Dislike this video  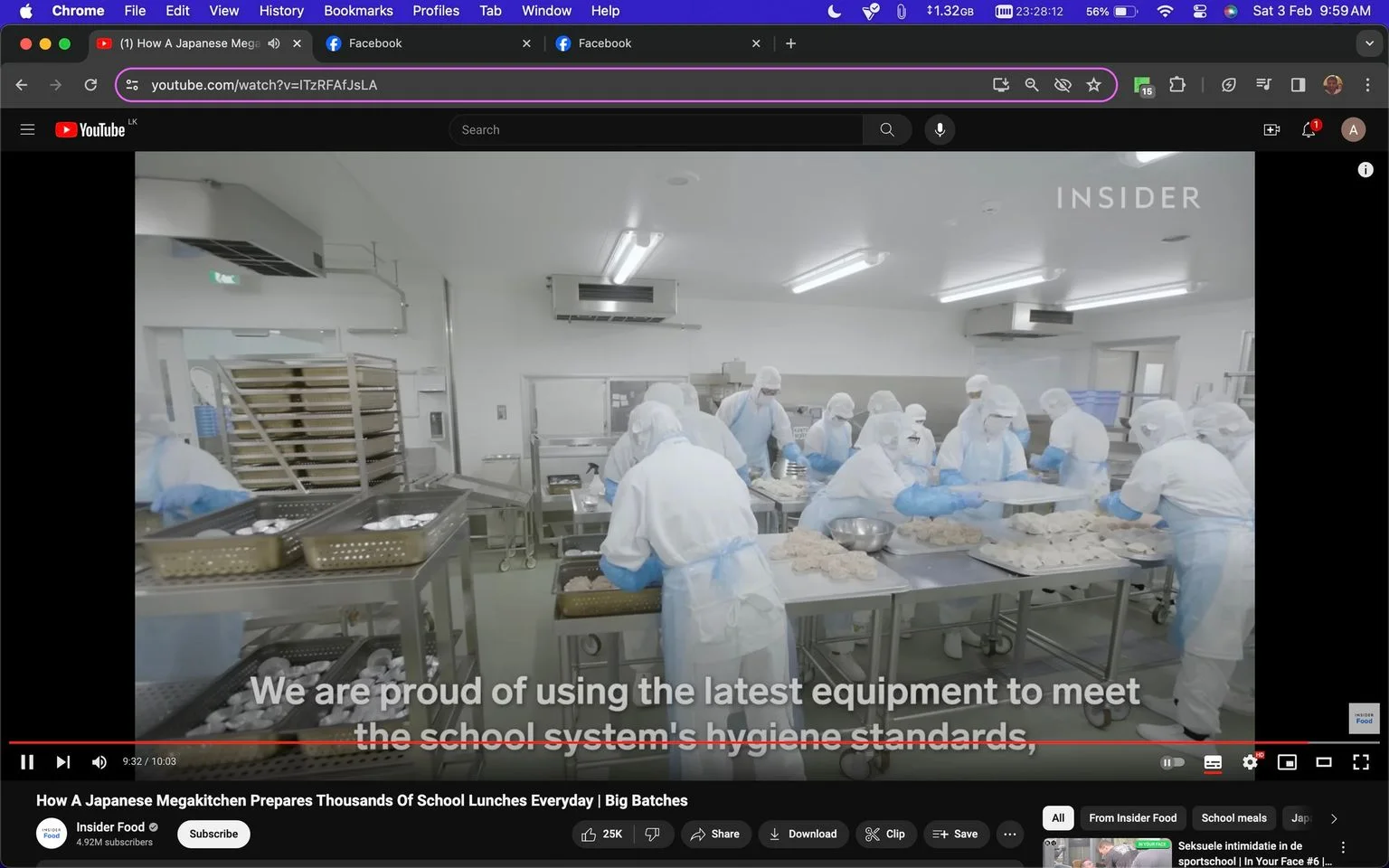click(x=653, y=834)
